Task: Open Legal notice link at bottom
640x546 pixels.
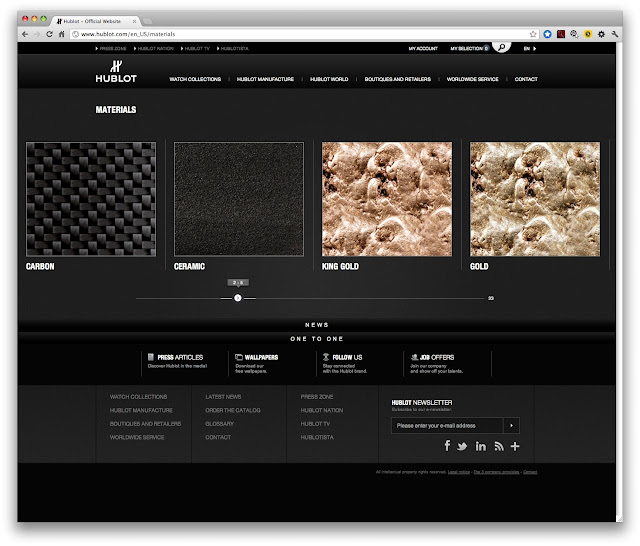Action: pyautogui.click(x=459, y=472)
